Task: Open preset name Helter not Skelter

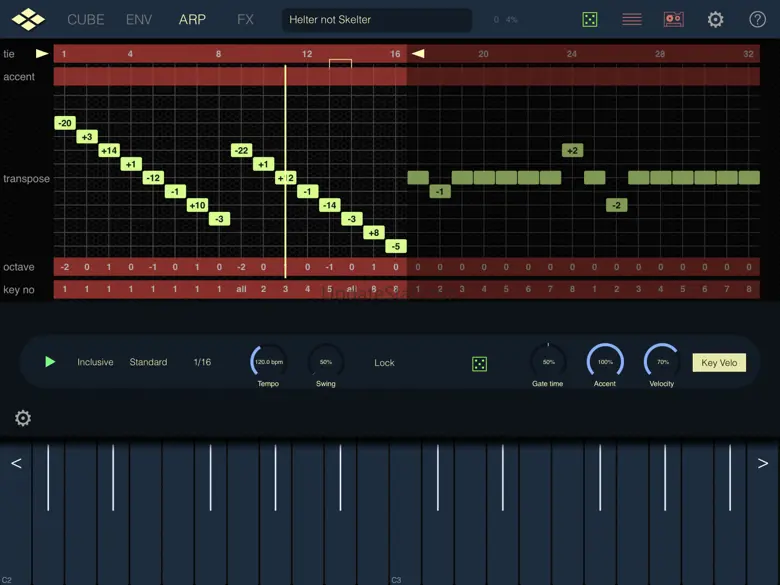Action: point(377,20)
